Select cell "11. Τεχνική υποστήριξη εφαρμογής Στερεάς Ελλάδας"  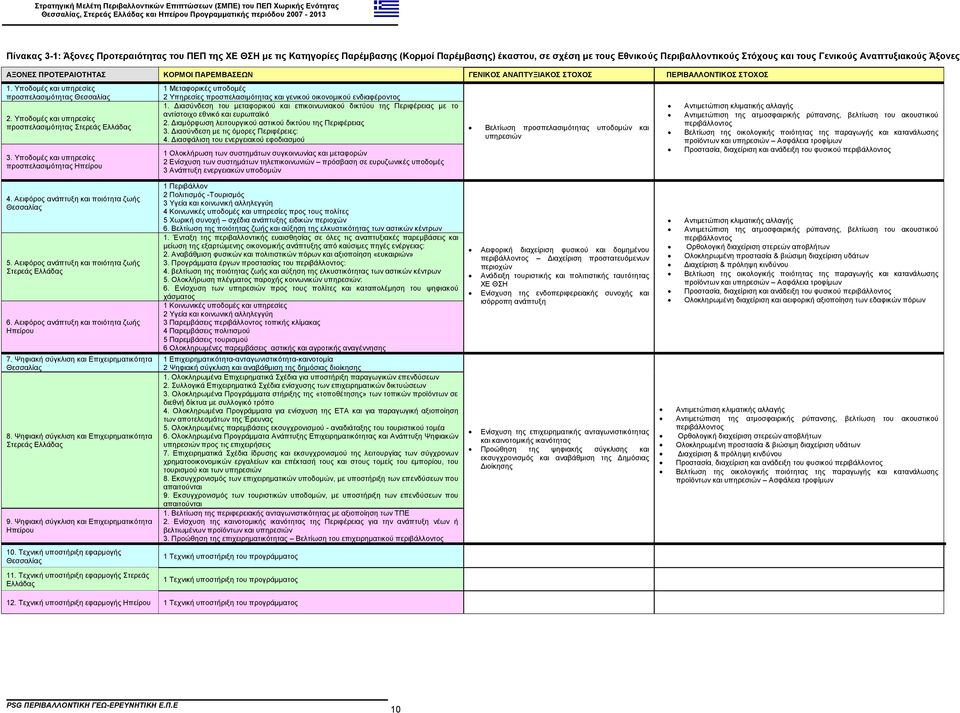point(80,580)
